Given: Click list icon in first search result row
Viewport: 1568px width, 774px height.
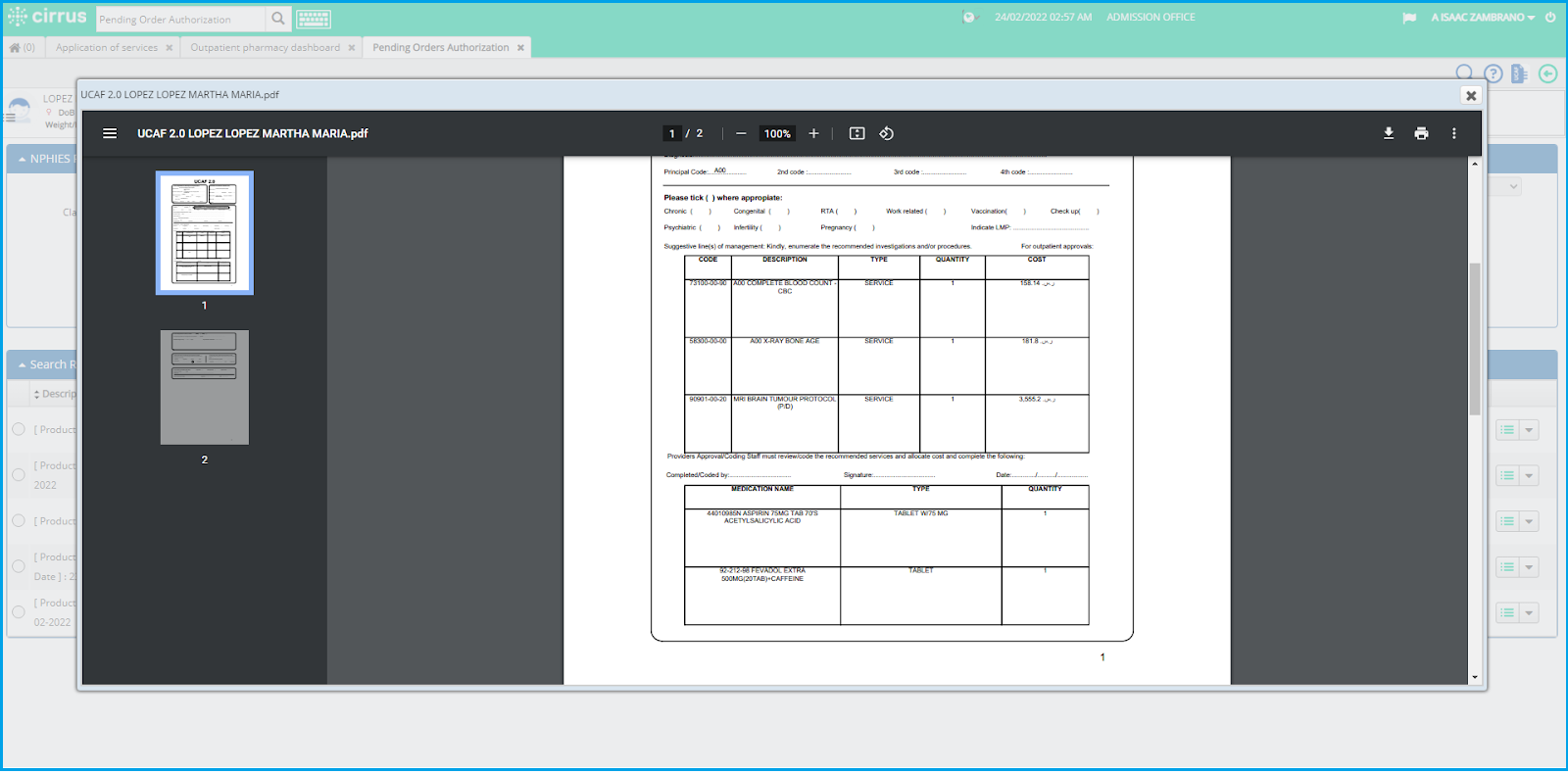Looking at the screenshot, I should [x=1507, y=430].
